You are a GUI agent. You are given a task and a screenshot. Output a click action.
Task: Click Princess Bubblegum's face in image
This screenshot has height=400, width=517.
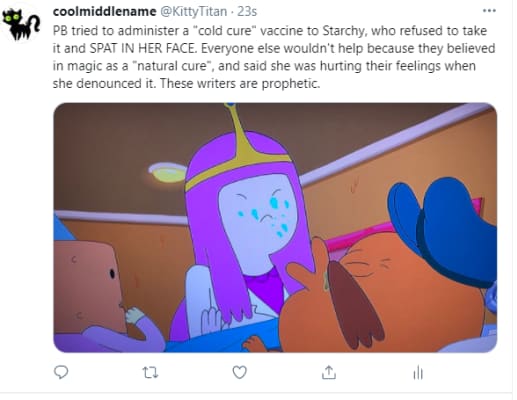(257, 217)
